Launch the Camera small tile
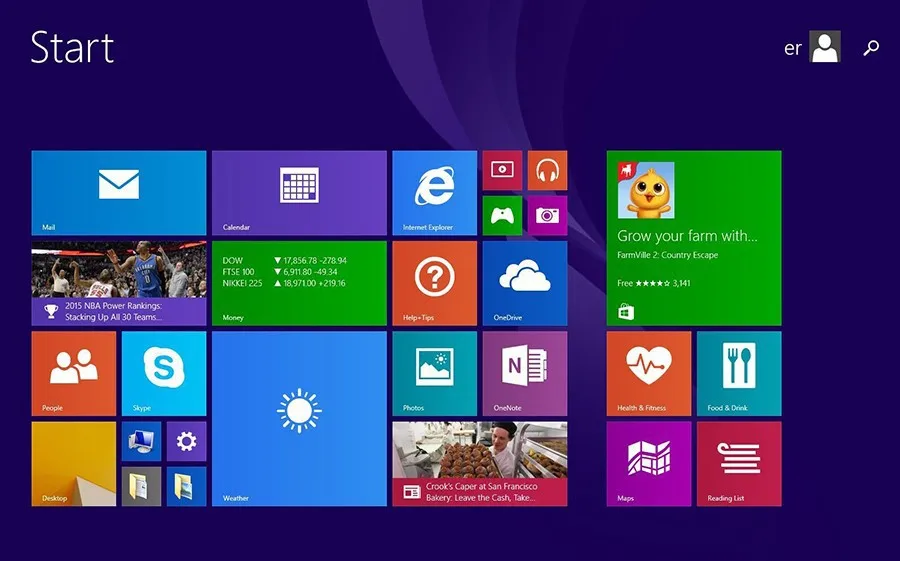Screen dimensions: 900x561 [547, 215]
